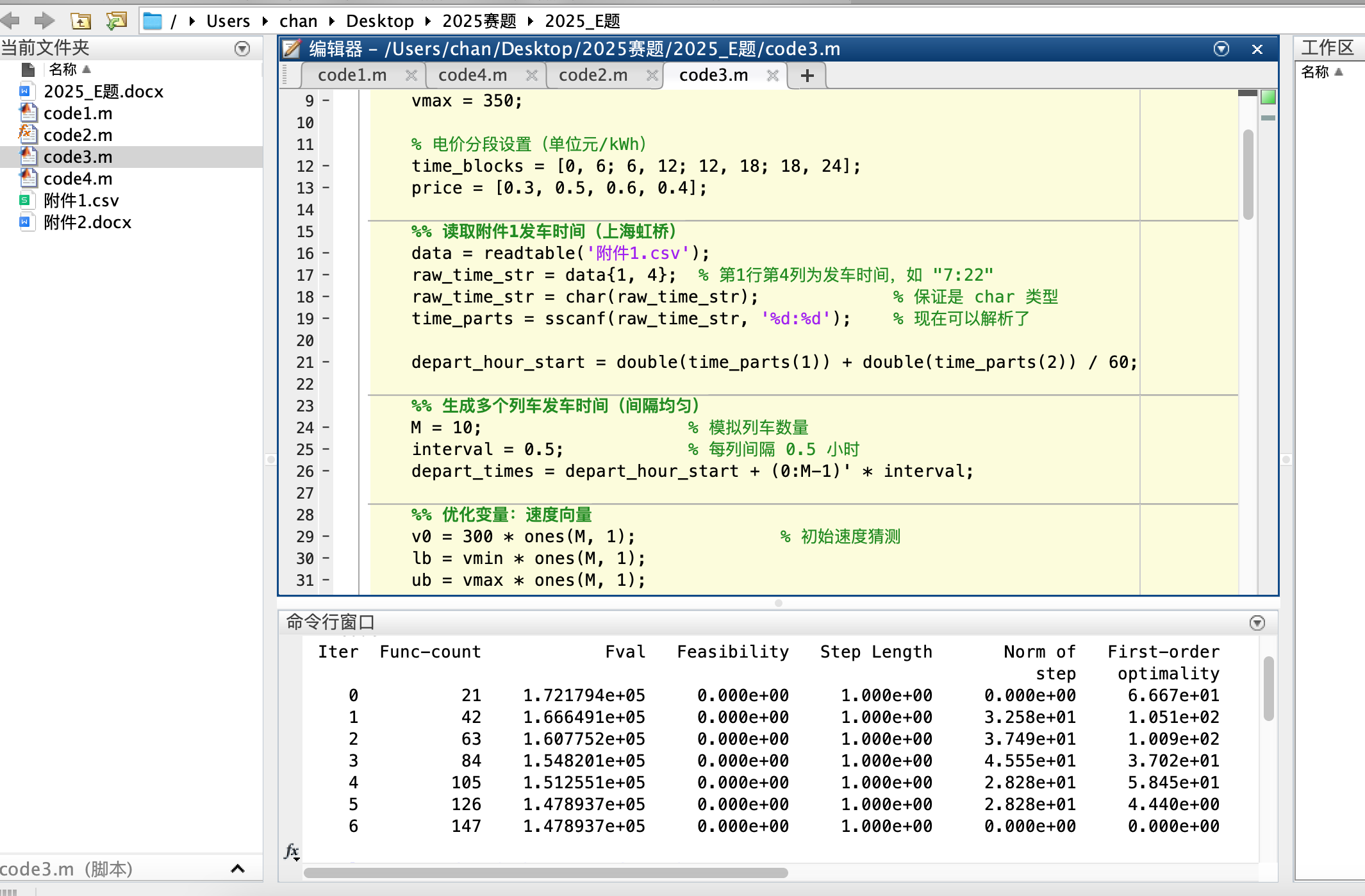This screenshot has height=896, width=1365.
Task: Click the M = 10 code line
Action: [x=446, y=428]
